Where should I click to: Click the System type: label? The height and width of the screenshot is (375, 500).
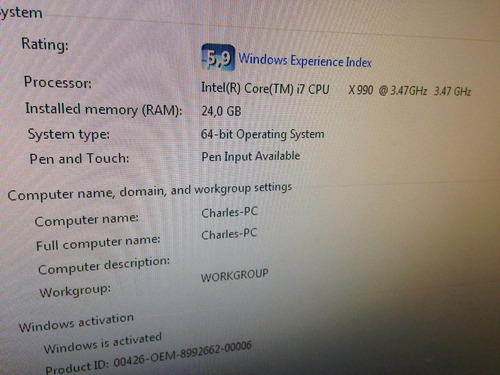pos(69,134)
